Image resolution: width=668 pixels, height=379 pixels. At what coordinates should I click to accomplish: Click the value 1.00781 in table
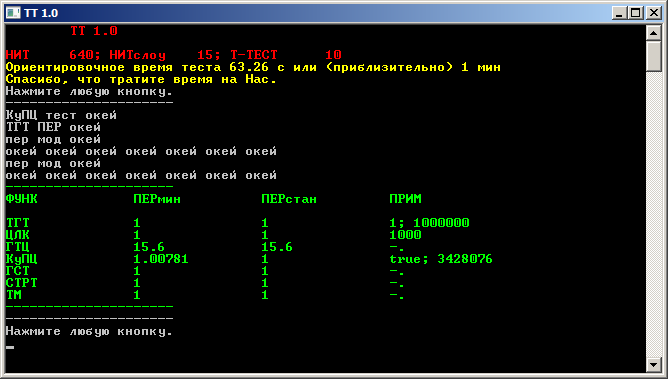pyautogui.click(x=161, y=259)
